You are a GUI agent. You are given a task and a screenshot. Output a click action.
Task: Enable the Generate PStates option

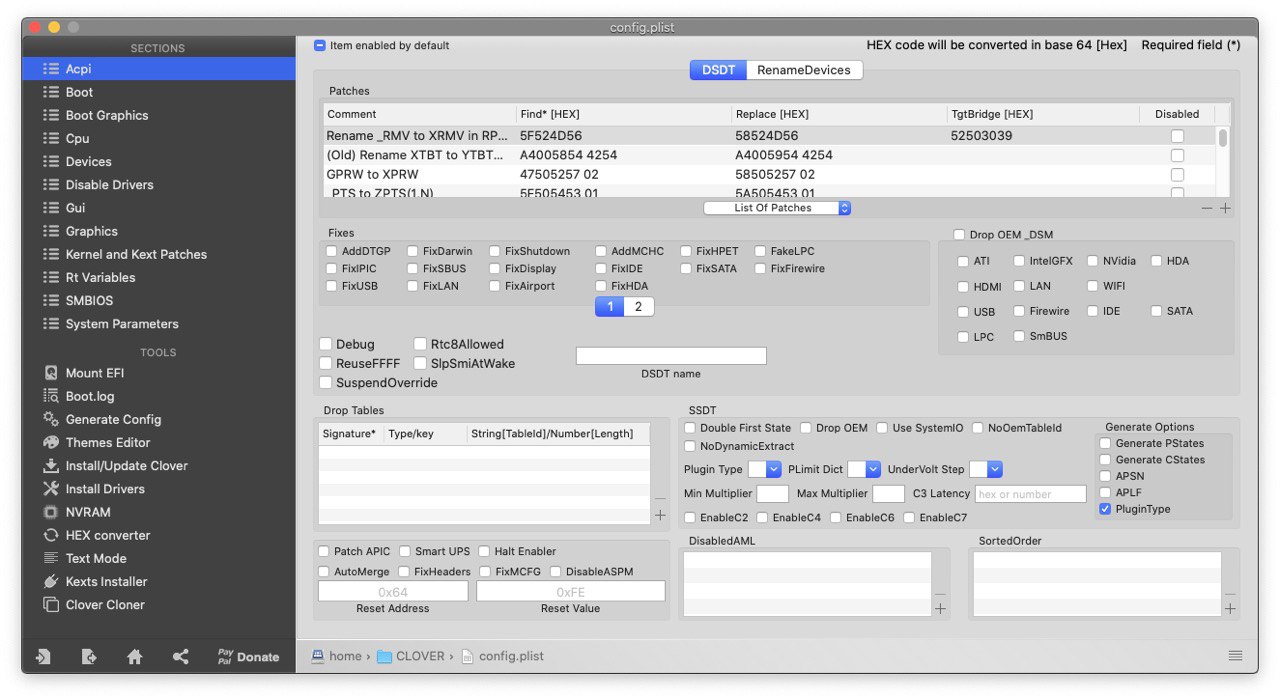point(1105,443)
